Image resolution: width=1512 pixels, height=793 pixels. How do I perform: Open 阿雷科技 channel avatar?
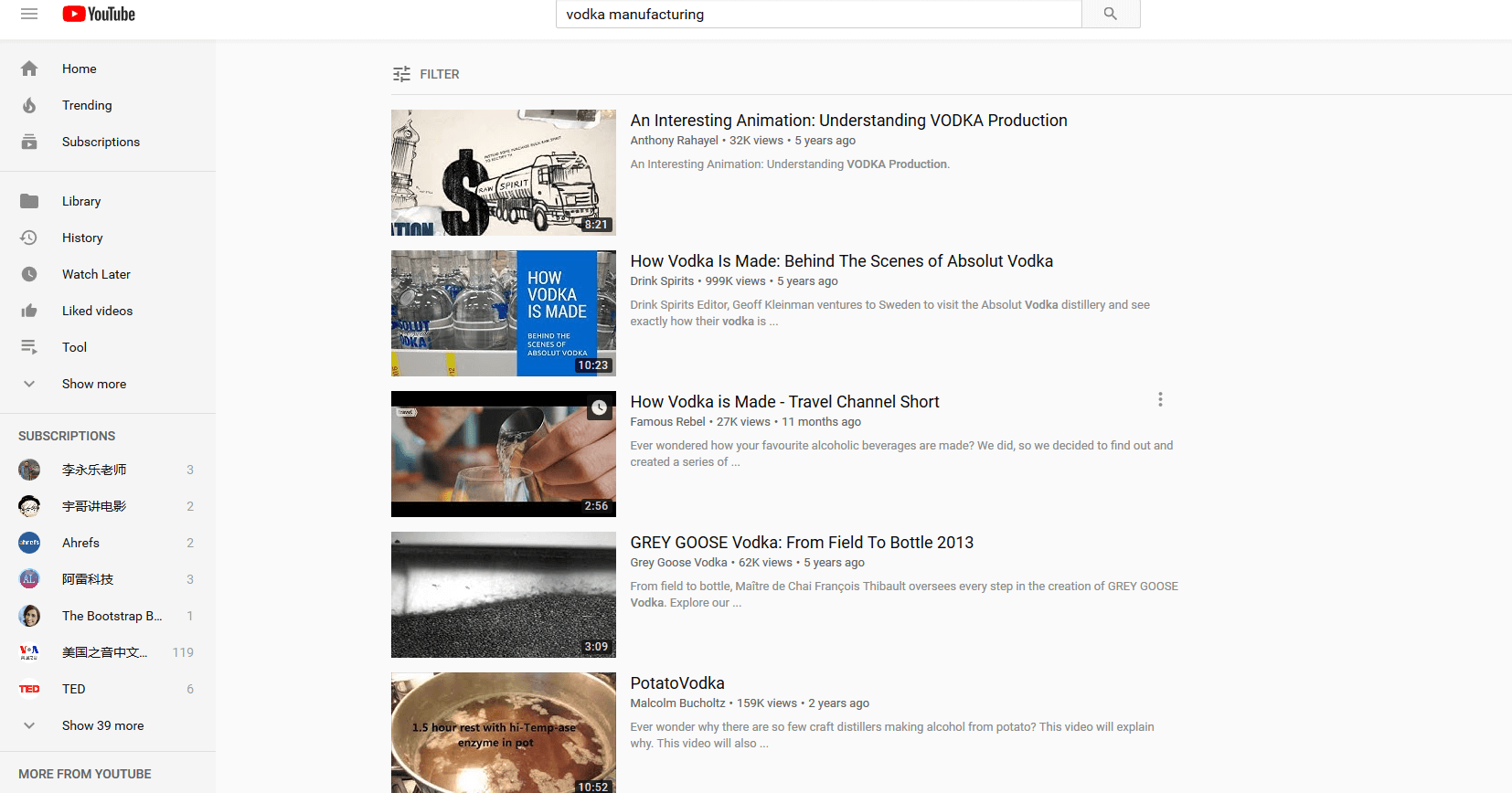29,579
